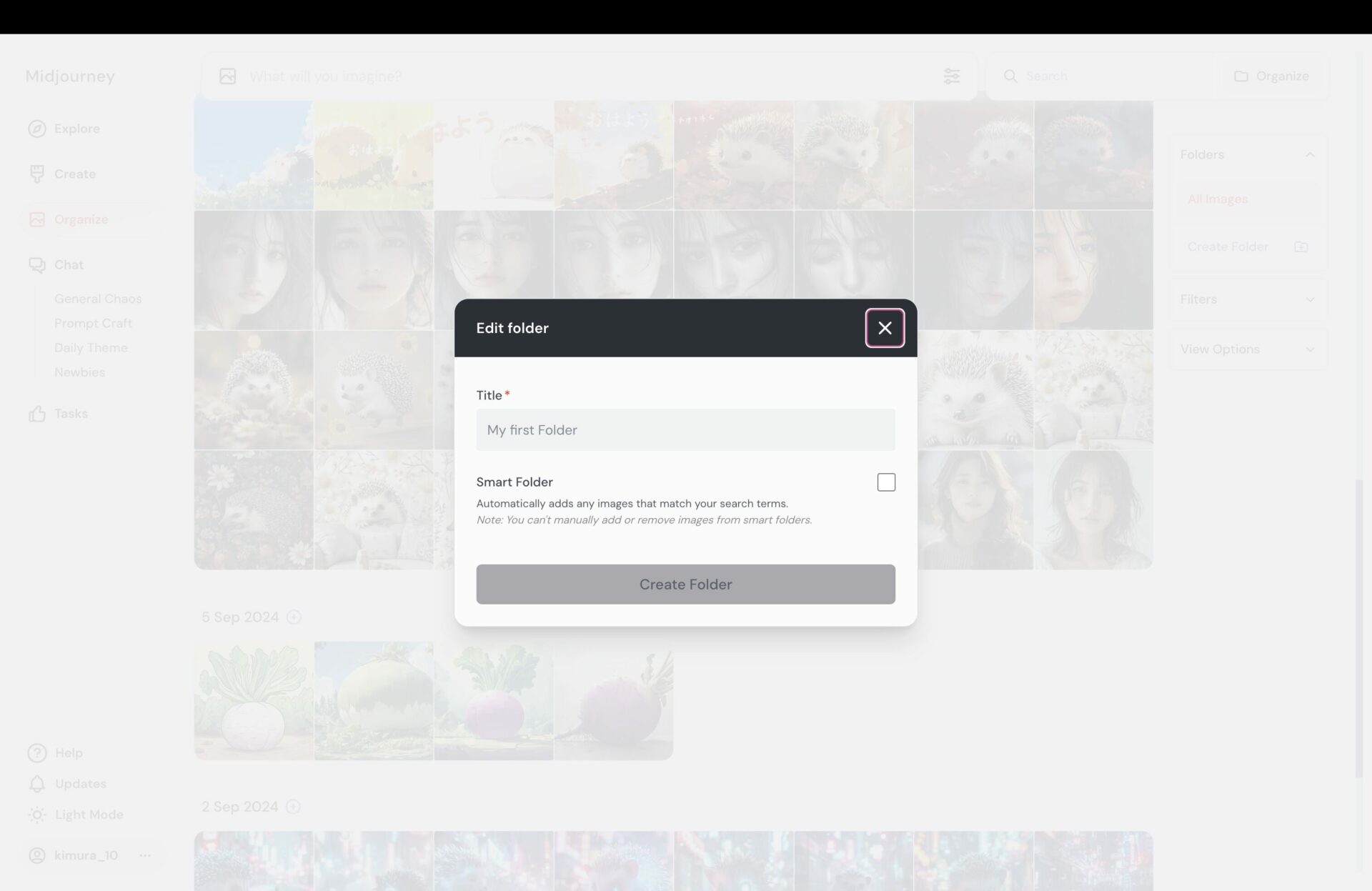Viewport: 1372px width, 891px height.
Task: Expand the Filters section
Action: [x=1309, y=299]
